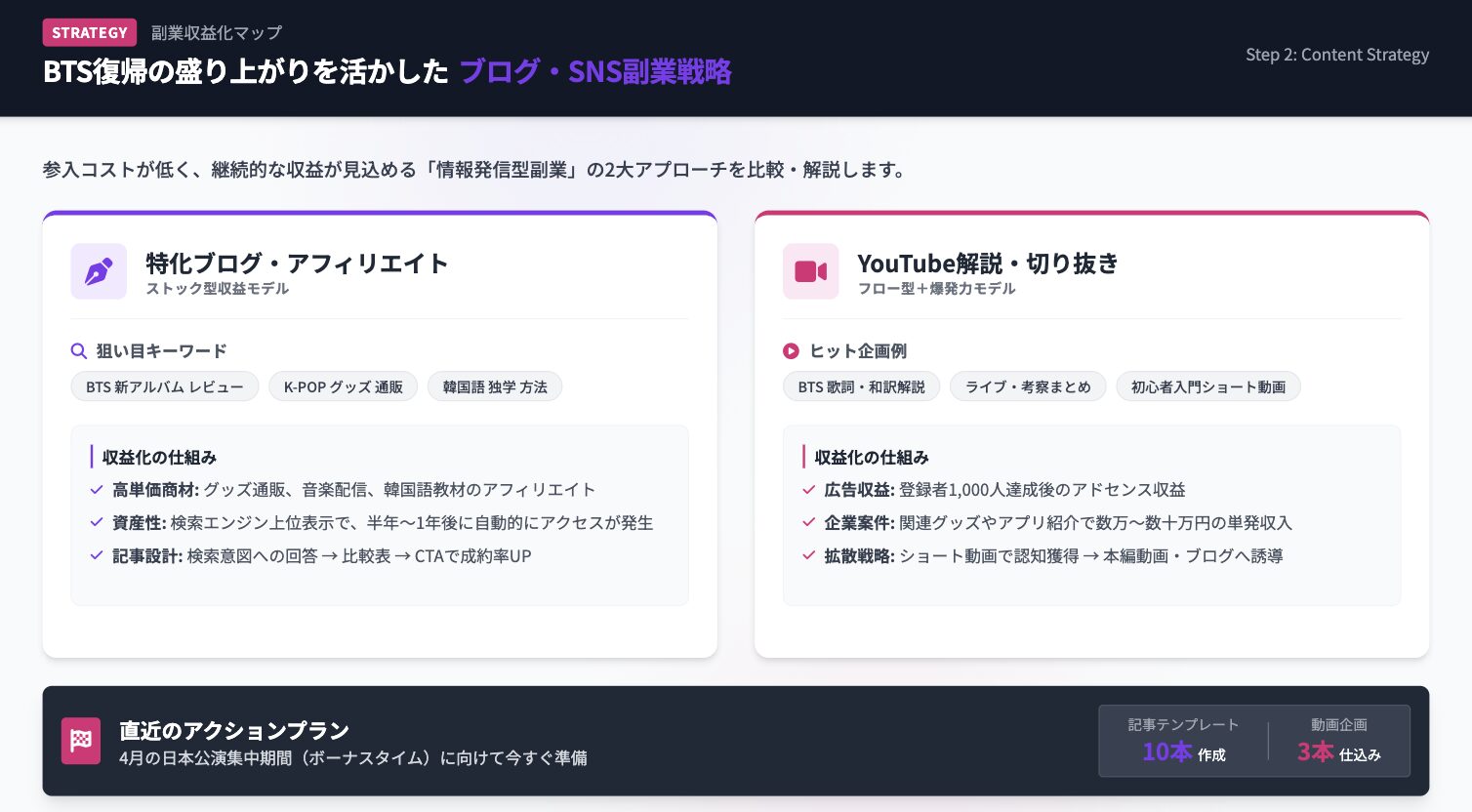Click the checkmark beside 企業案件
Image resolution: width=1472 pixels, height=812 pixels.
(x=808, y=523)
